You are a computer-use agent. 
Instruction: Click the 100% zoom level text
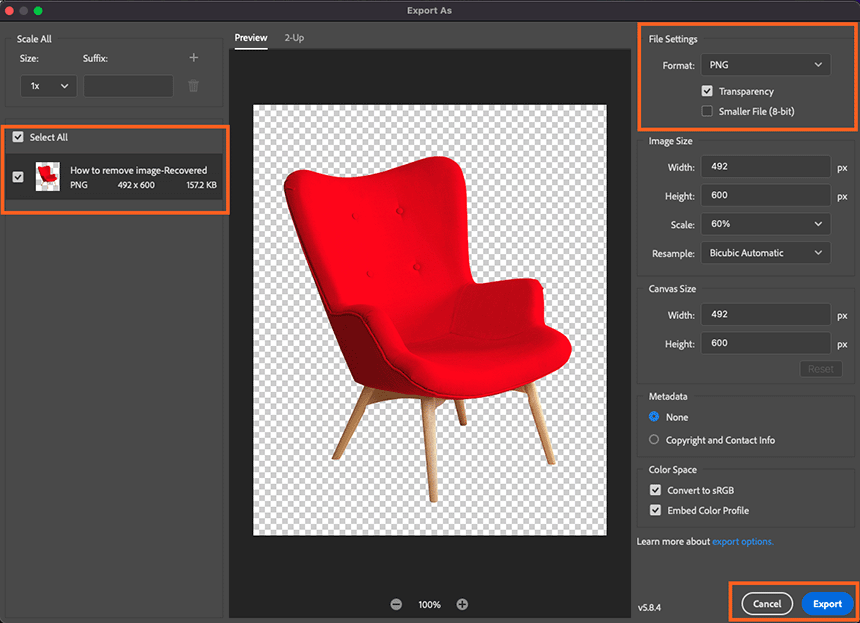pos(429,604)
